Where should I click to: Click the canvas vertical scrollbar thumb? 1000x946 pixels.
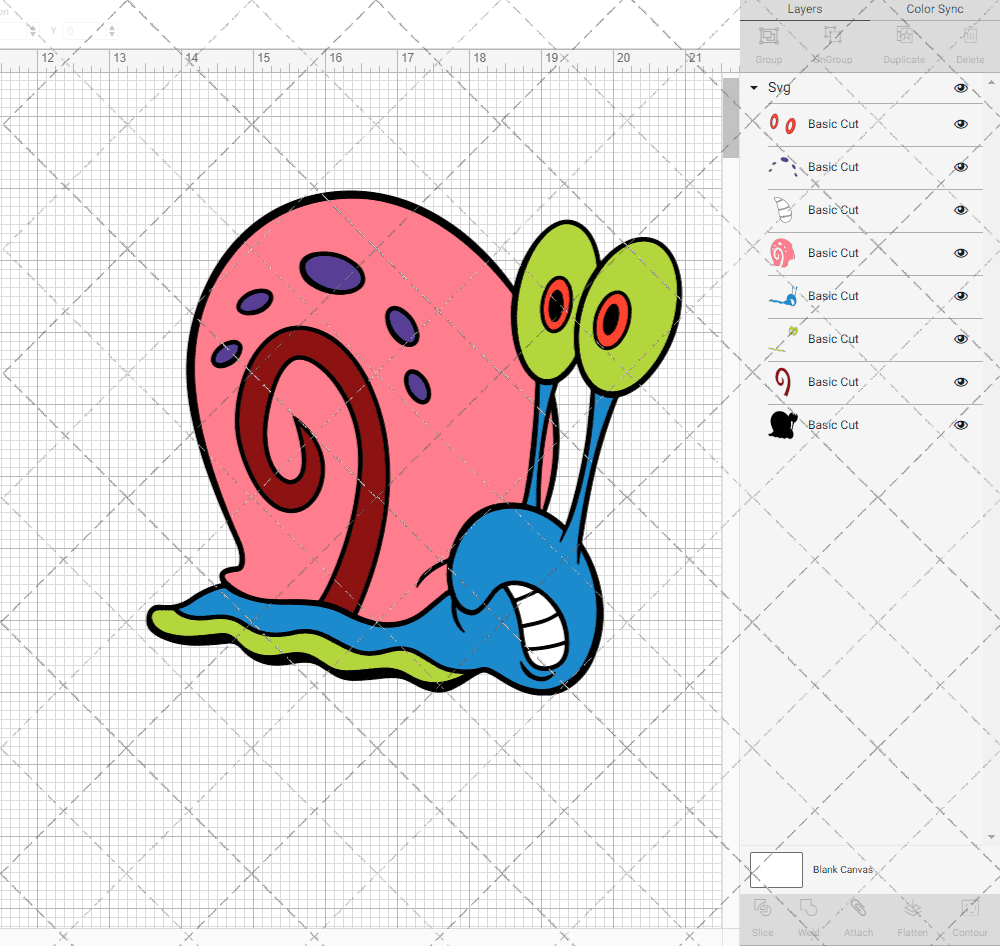[730, 118]
